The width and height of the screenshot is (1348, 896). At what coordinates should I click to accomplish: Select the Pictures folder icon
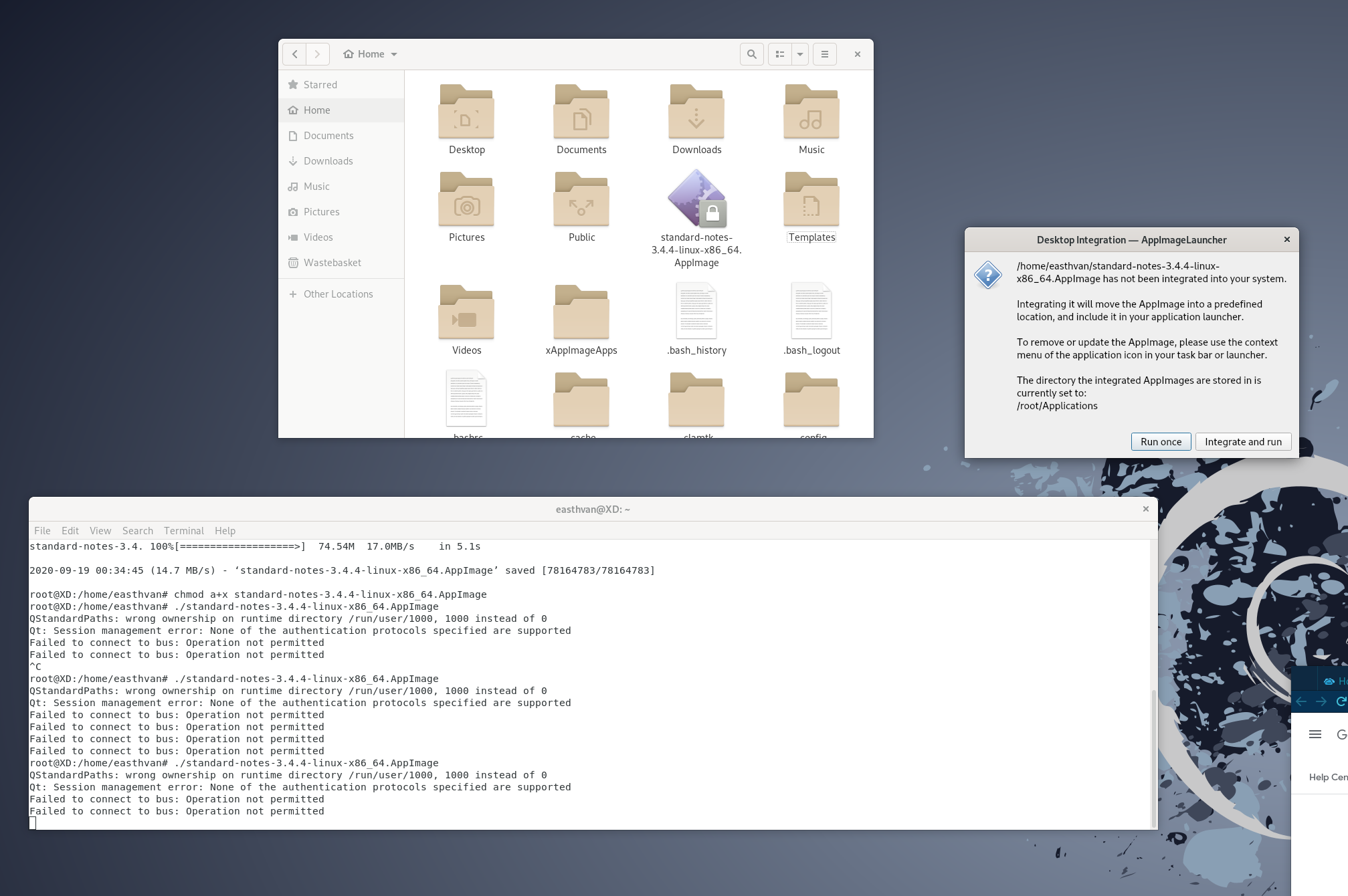point(466,199)
